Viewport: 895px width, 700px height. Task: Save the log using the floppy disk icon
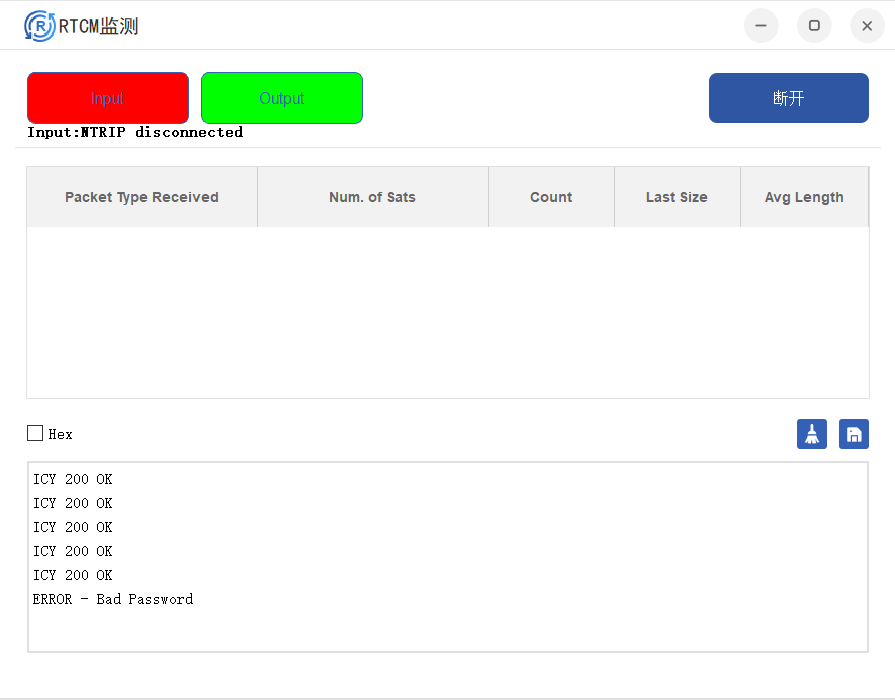coord(853,434)
